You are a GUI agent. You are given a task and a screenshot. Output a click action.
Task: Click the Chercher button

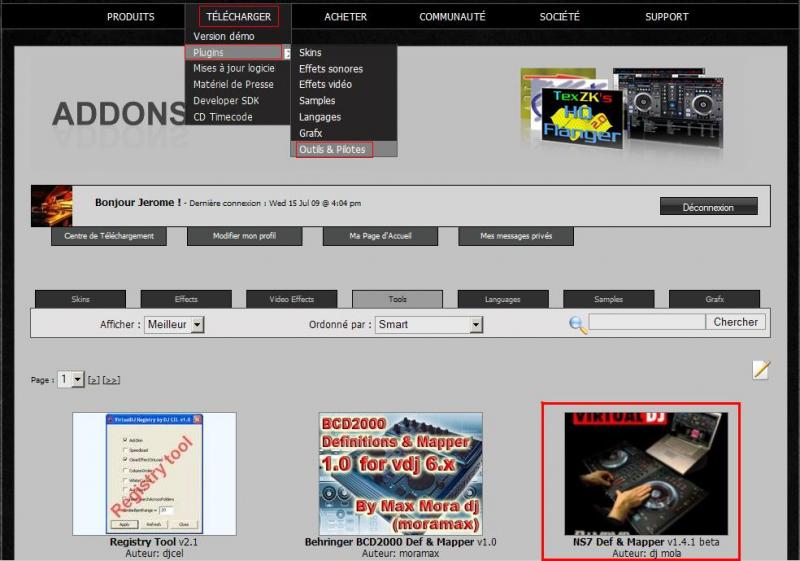click(735, 322)
